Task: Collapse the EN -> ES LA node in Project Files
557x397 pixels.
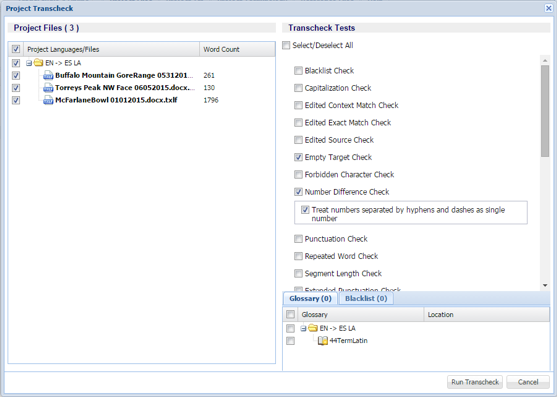Action: [29, 63]
